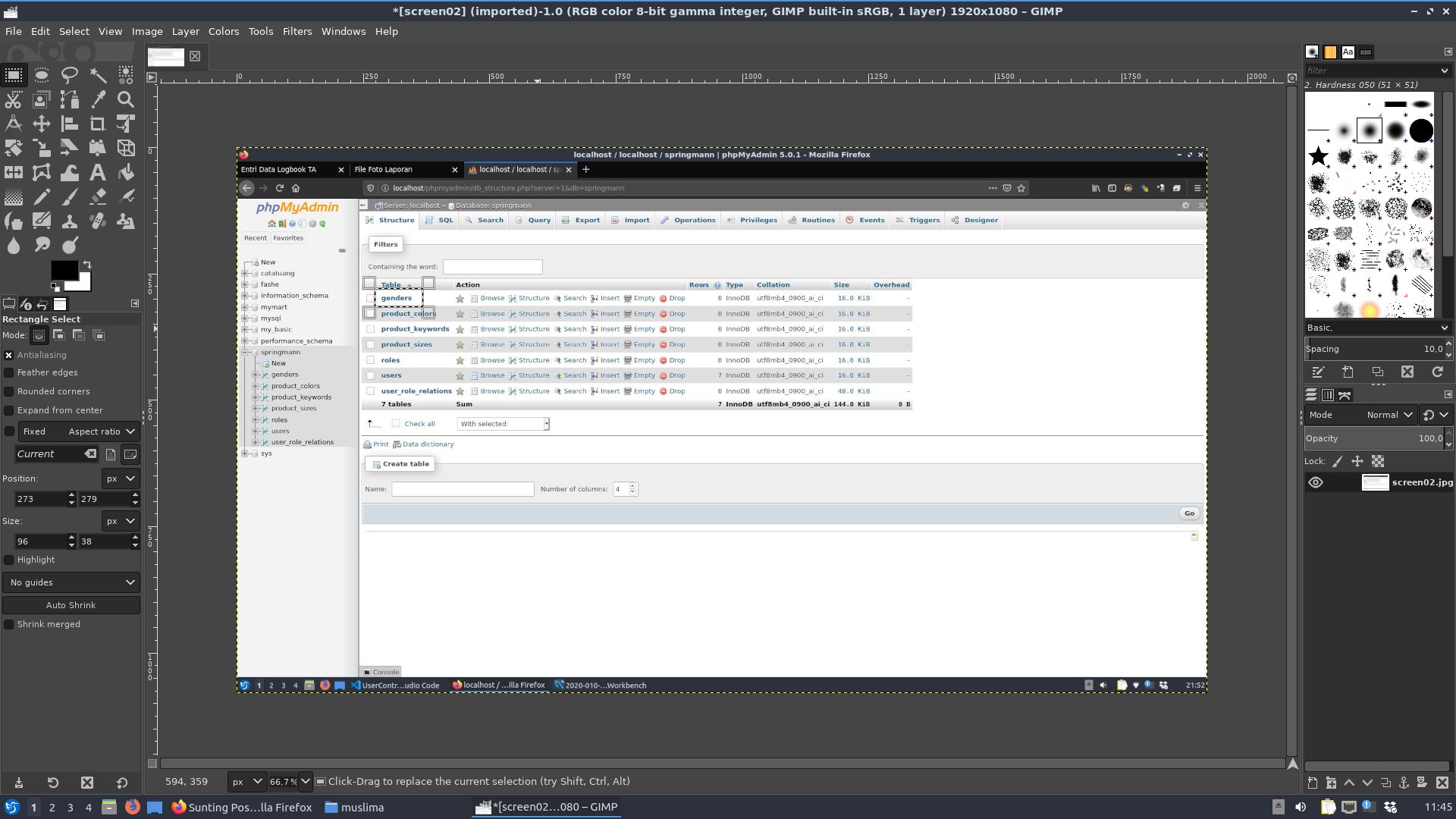1456x819 pixels.
Task: Enable Shrink merged option
Action: [9, 624]
